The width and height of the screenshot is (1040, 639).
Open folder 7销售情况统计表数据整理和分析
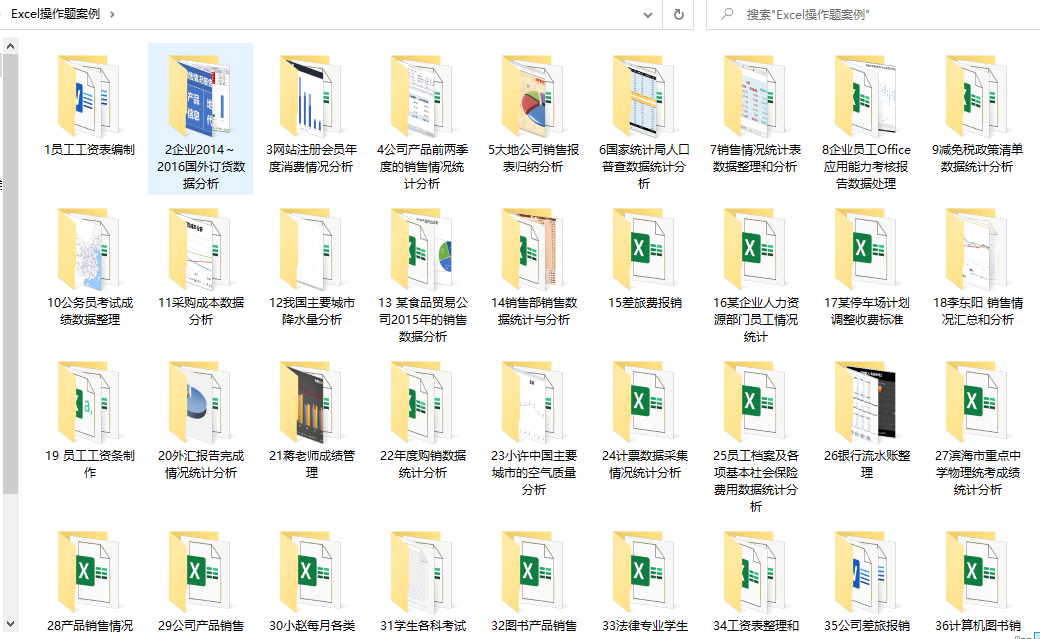click(x=755, y=113)
